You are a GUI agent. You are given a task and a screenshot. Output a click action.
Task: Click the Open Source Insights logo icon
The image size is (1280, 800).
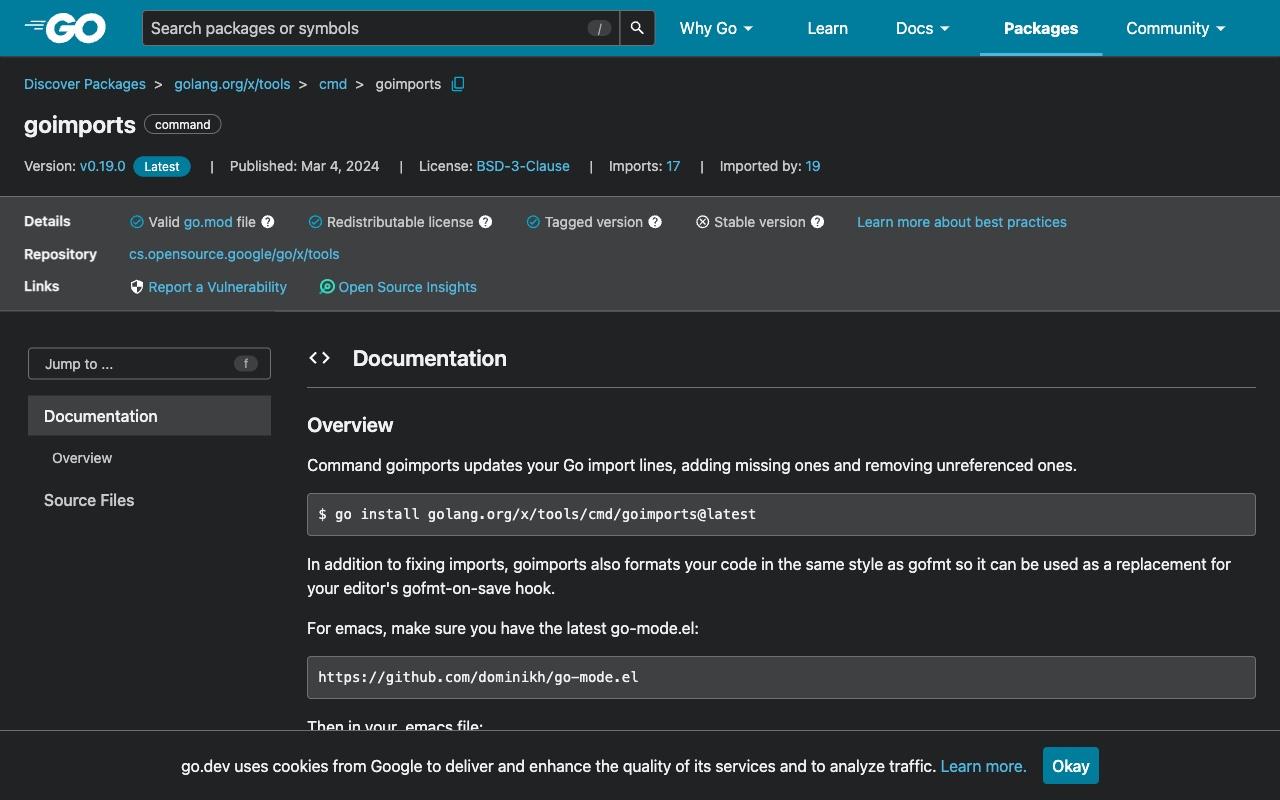click(327, 287)
